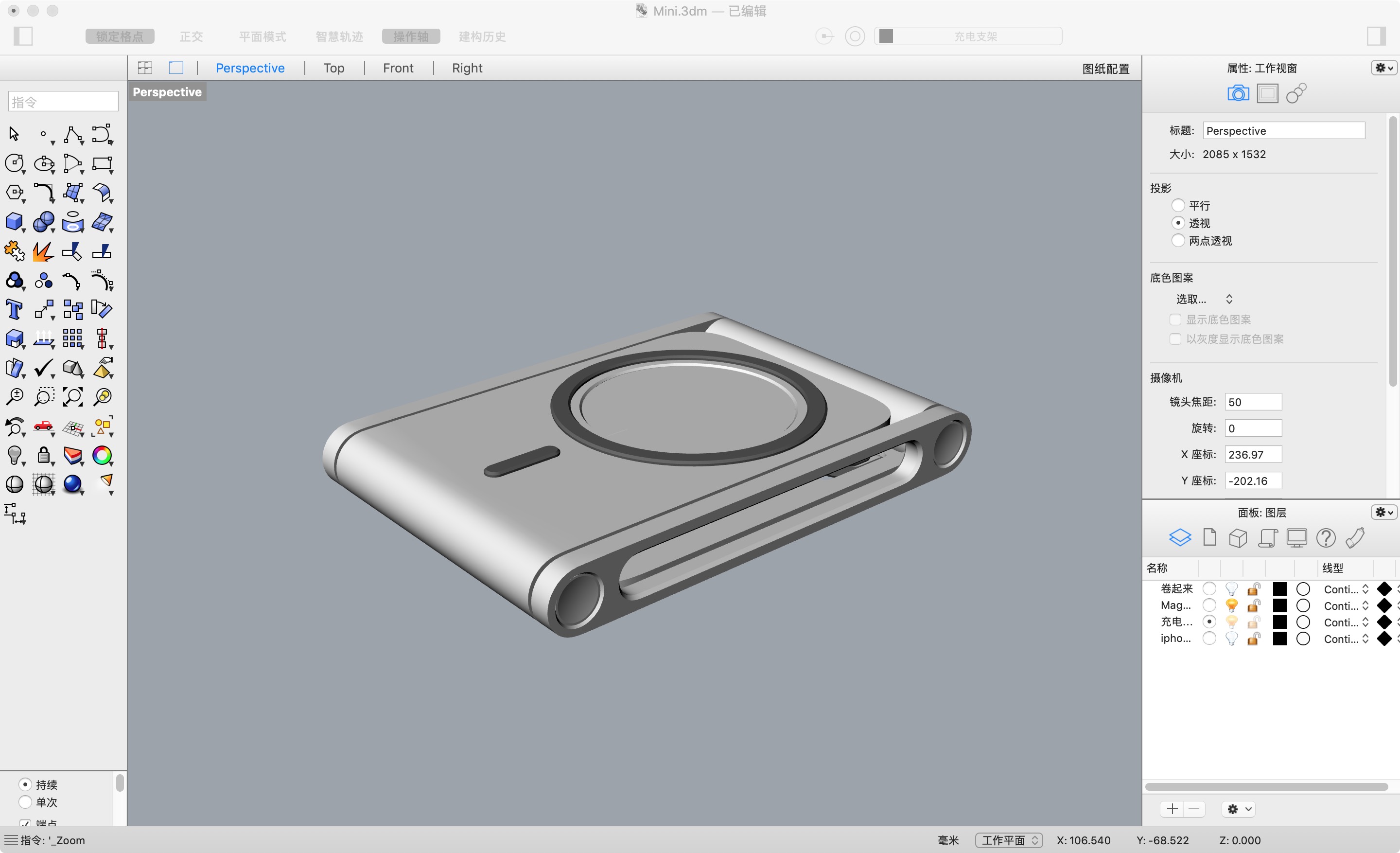Viewport: 1400px width, 853px height.
Task: Activate the Zoom window tool
Action: pyautogui.click(x=44, y=397)
